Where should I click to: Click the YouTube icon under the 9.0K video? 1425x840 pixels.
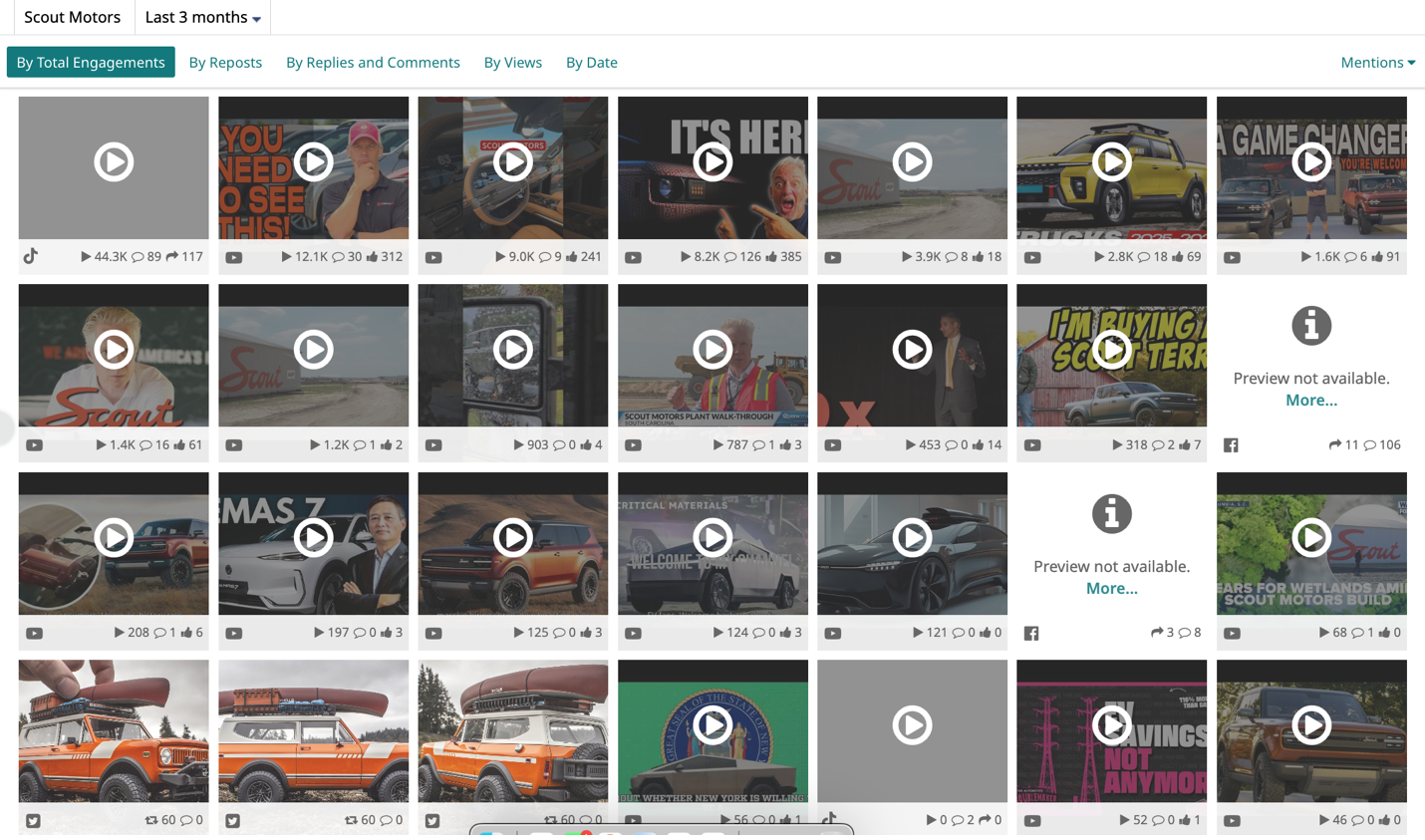click(x=433, y=257)
